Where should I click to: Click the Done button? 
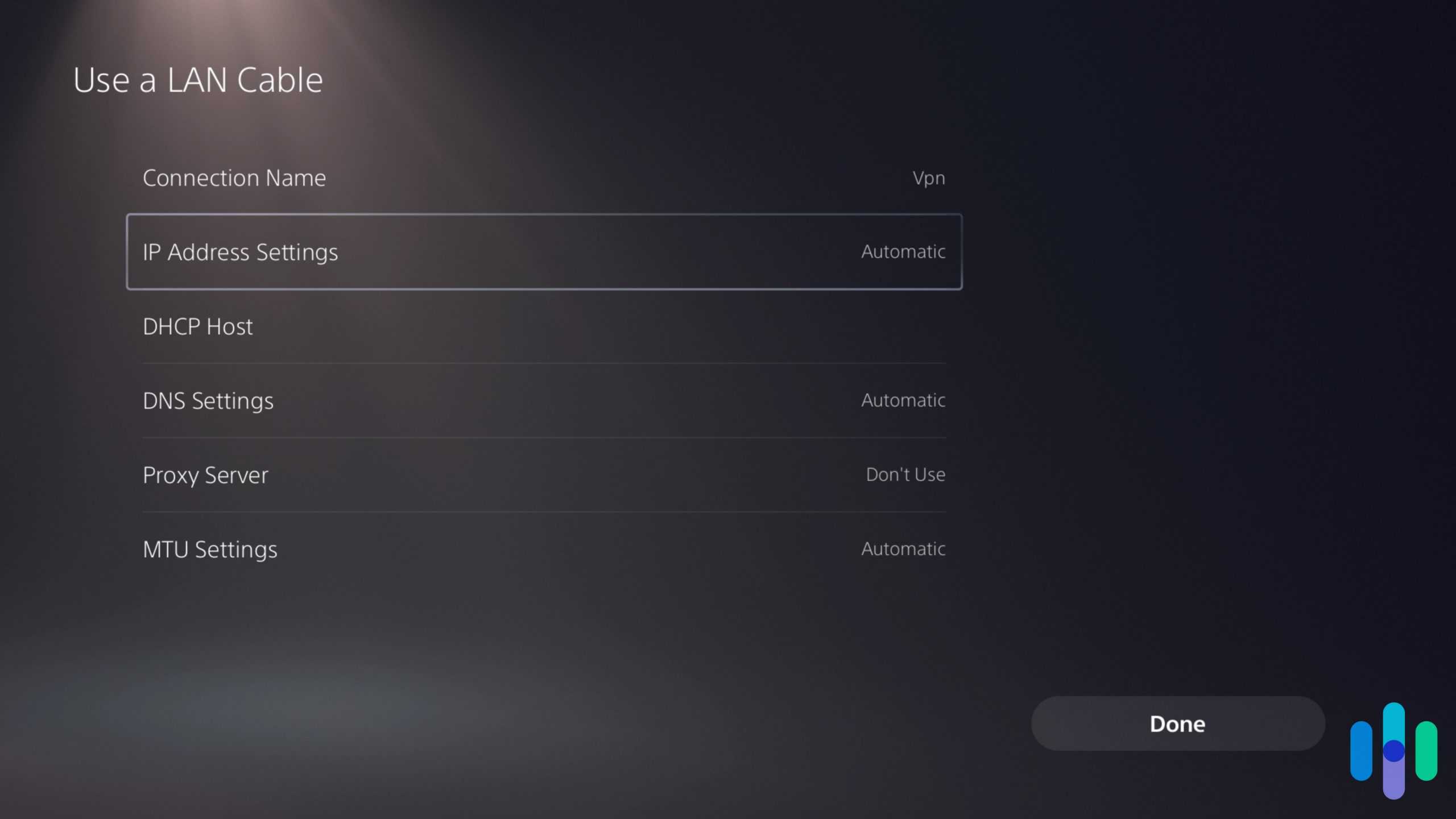point(1178,723)
